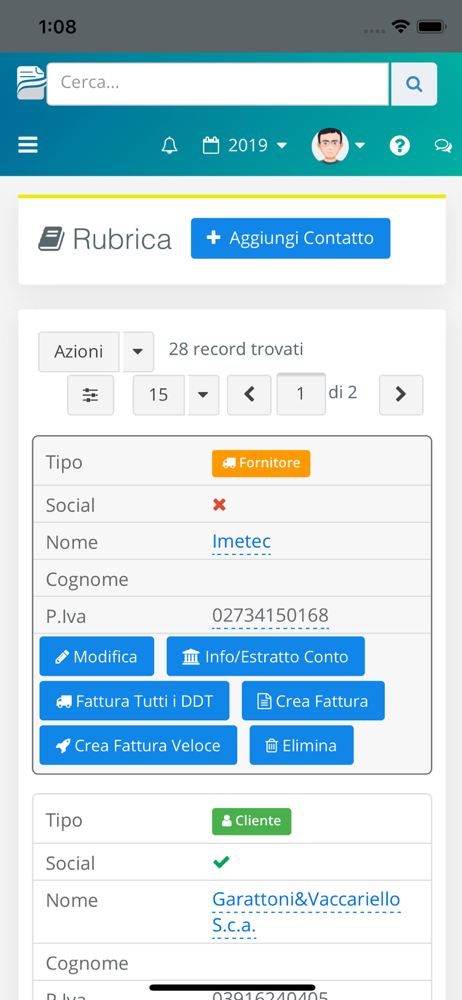Open the filter sliders settings button

(91, 395)
